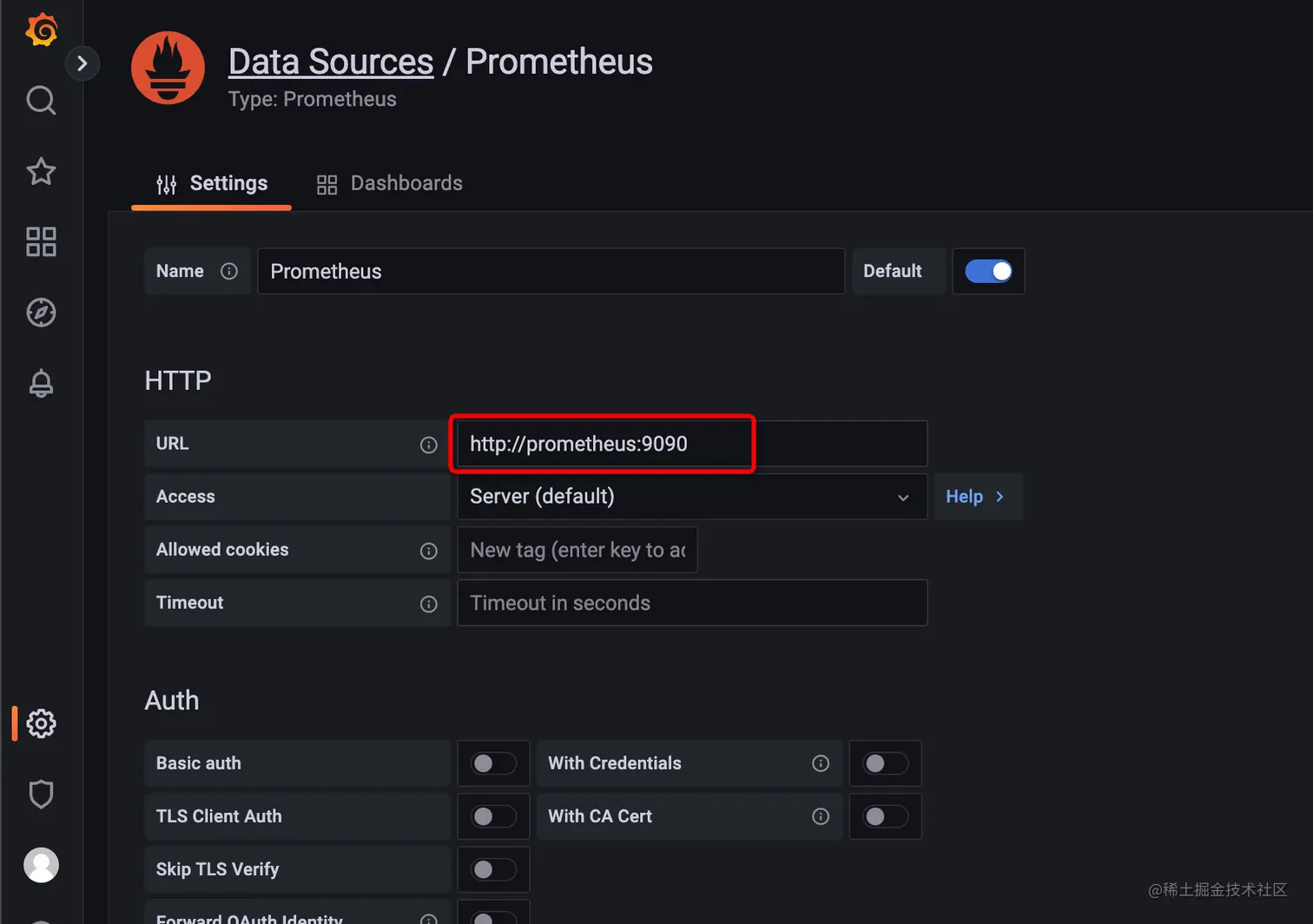Enable the Skip TLS Verify switch
1313x924 pixels.
[x=492, y=869]
